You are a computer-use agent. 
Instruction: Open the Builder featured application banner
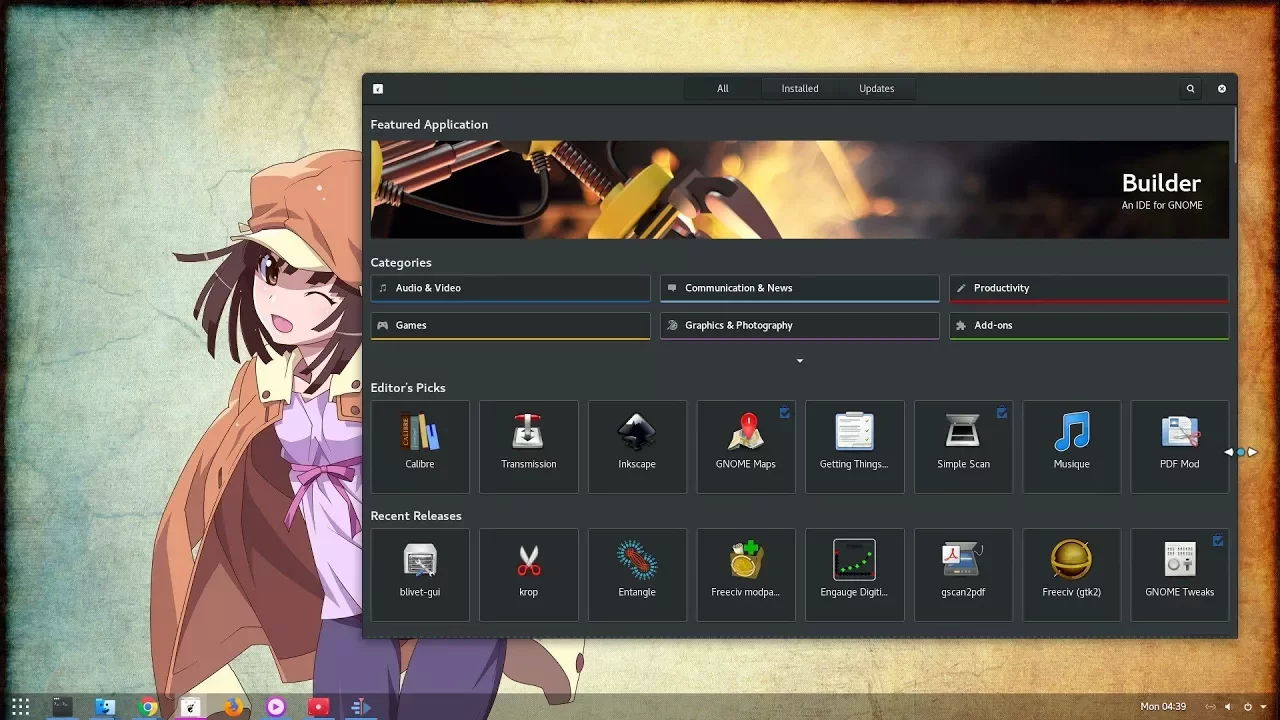(x=800, y=189)
